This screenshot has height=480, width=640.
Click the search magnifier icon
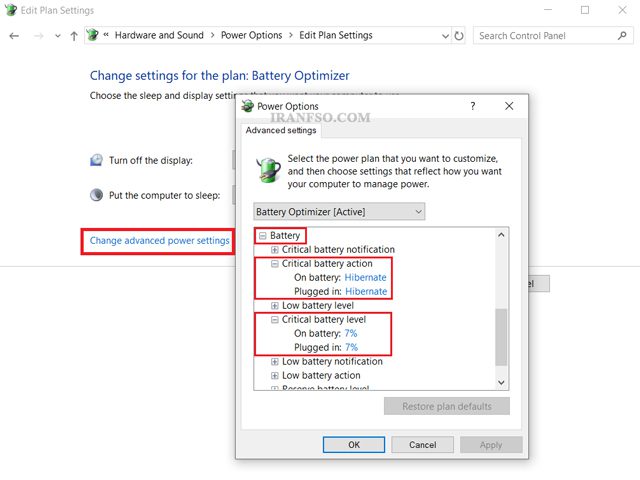622,36
